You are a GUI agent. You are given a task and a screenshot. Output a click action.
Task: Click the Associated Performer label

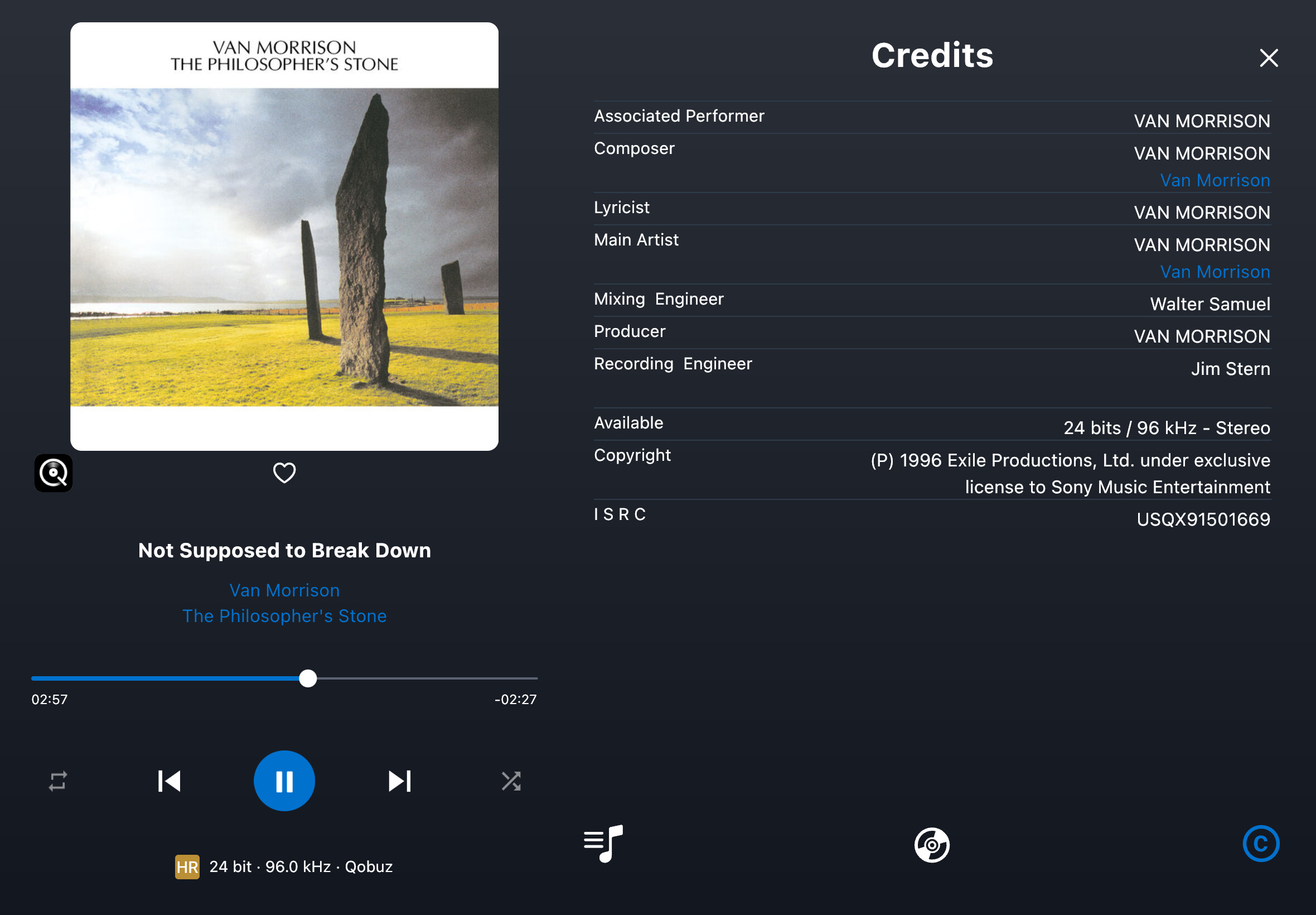(x=679, y=116)
